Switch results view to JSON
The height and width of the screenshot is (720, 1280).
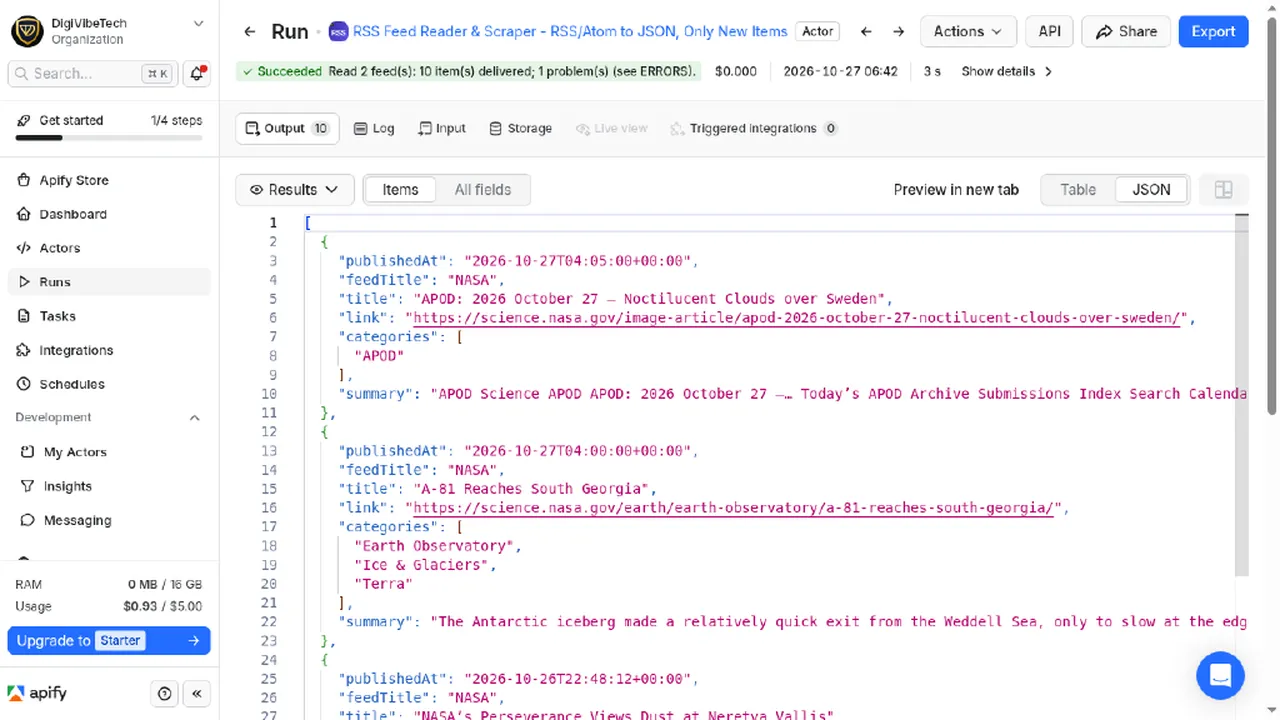1151,189
